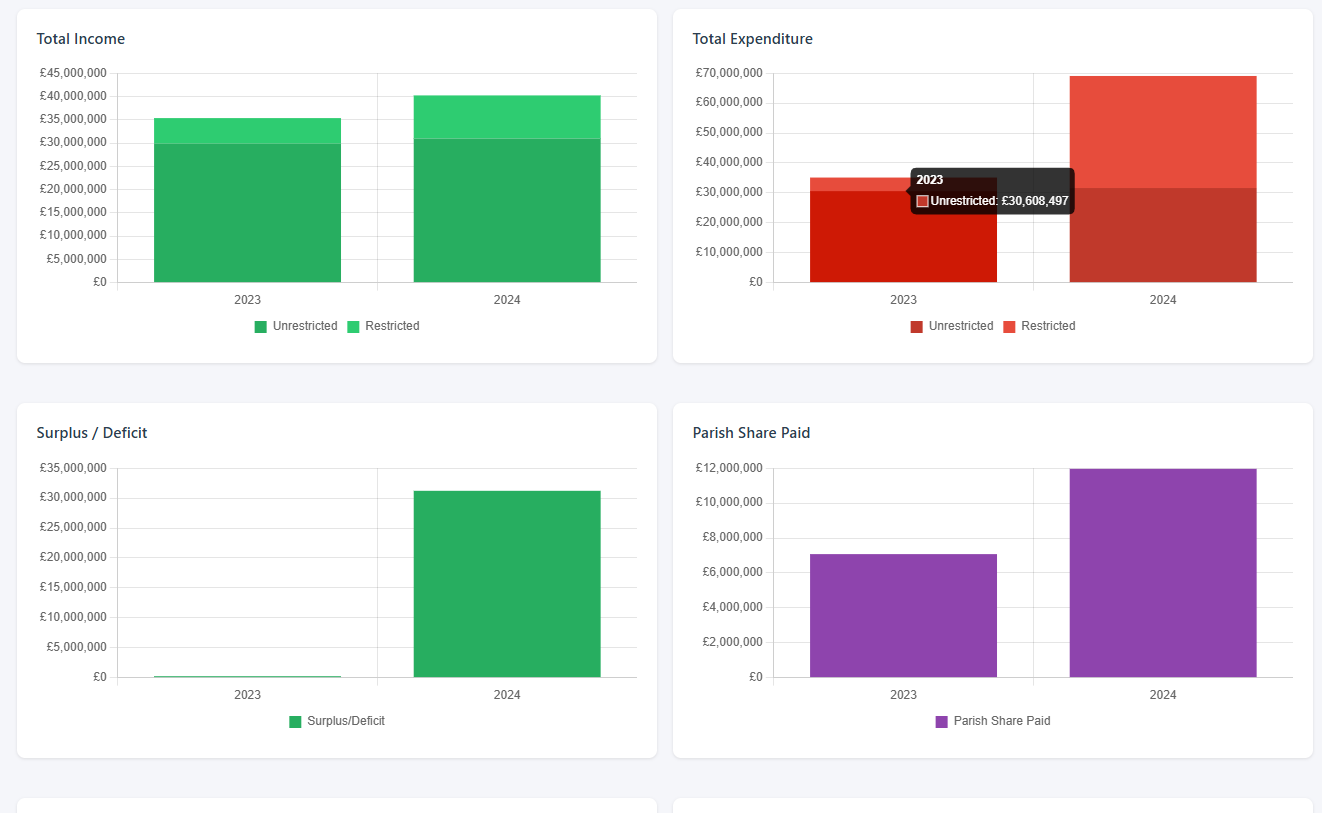This screenshot has width=1322, height=813.
Task: Click 2024 Restricted segment in Total Expenditure
Action: point(1163,132)
